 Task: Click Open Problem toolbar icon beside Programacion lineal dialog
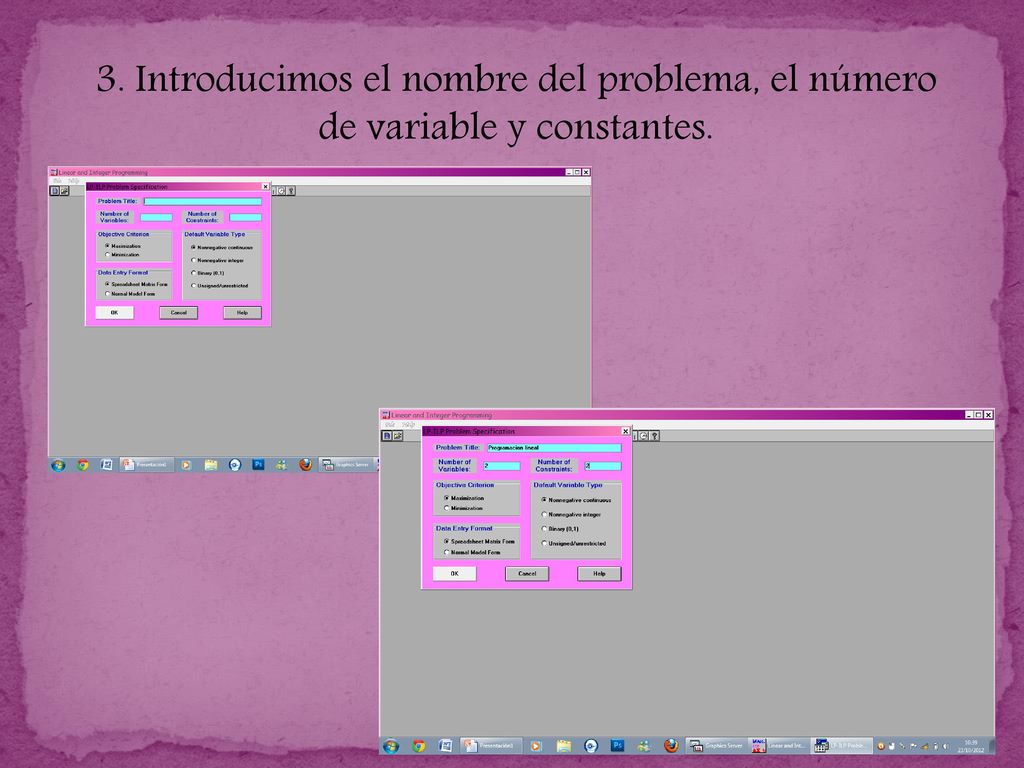(398, 436)
